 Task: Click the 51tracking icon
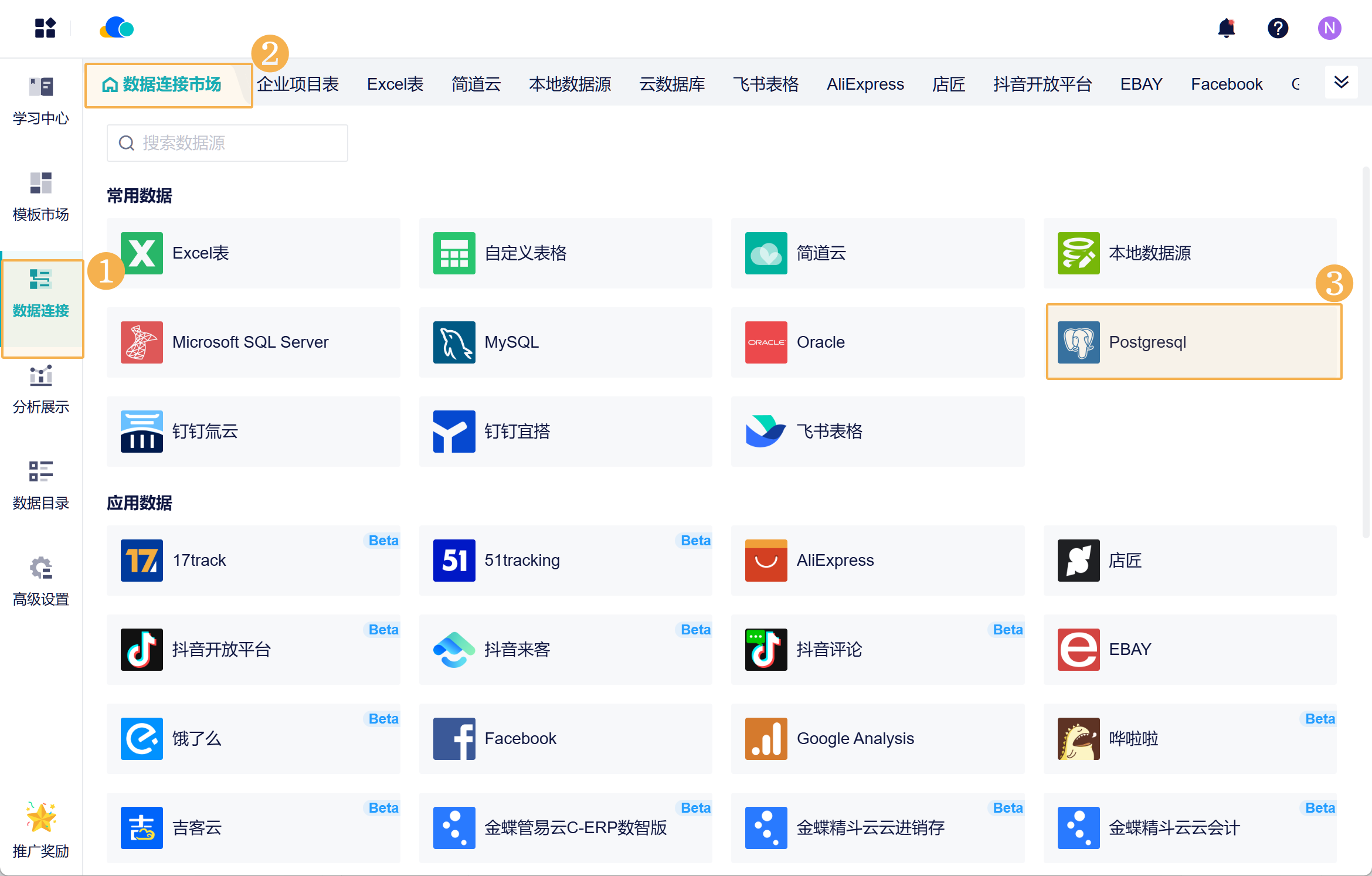coord(454,561)
